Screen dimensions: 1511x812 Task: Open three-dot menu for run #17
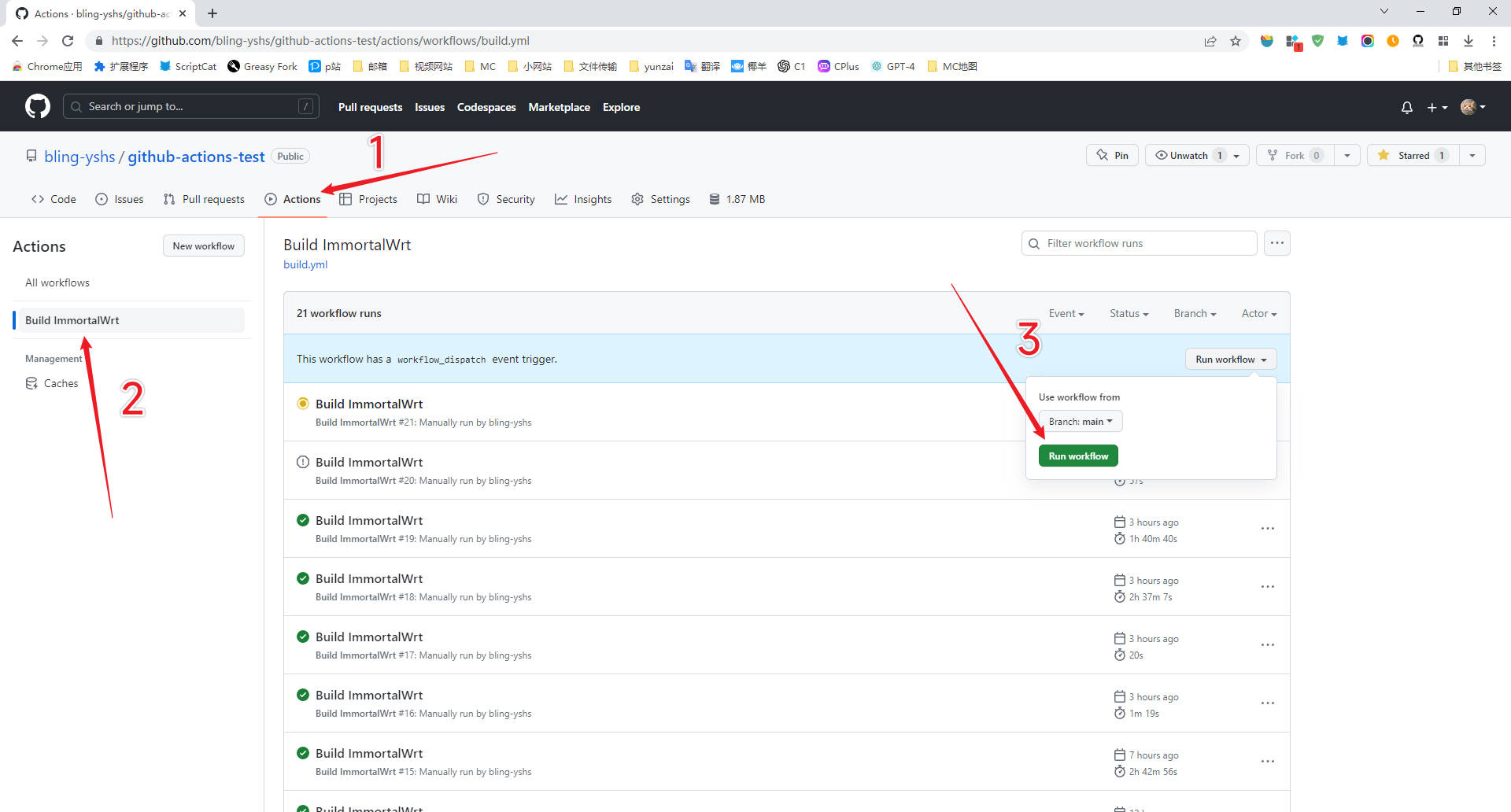[1267, 645]
